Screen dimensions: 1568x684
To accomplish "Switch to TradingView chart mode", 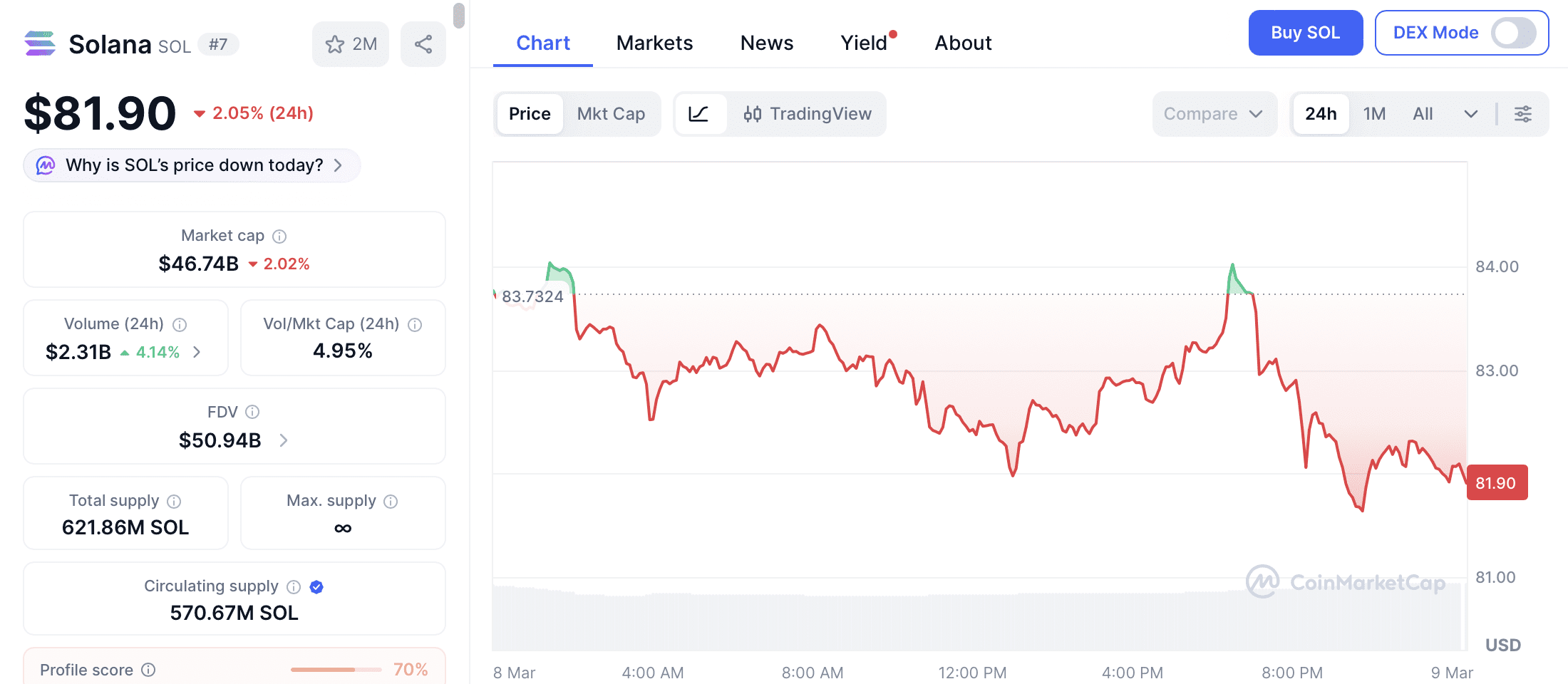I will pos(808,114).
